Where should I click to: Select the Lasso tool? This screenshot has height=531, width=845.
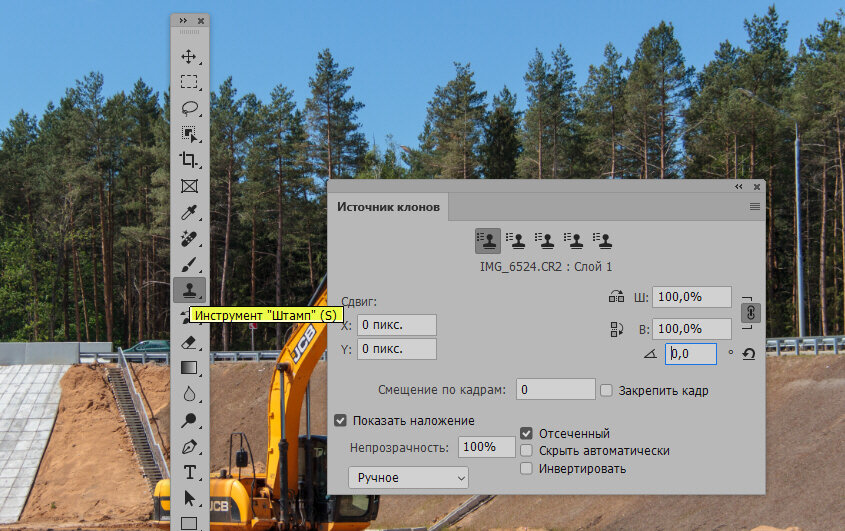tap(189, 108)
